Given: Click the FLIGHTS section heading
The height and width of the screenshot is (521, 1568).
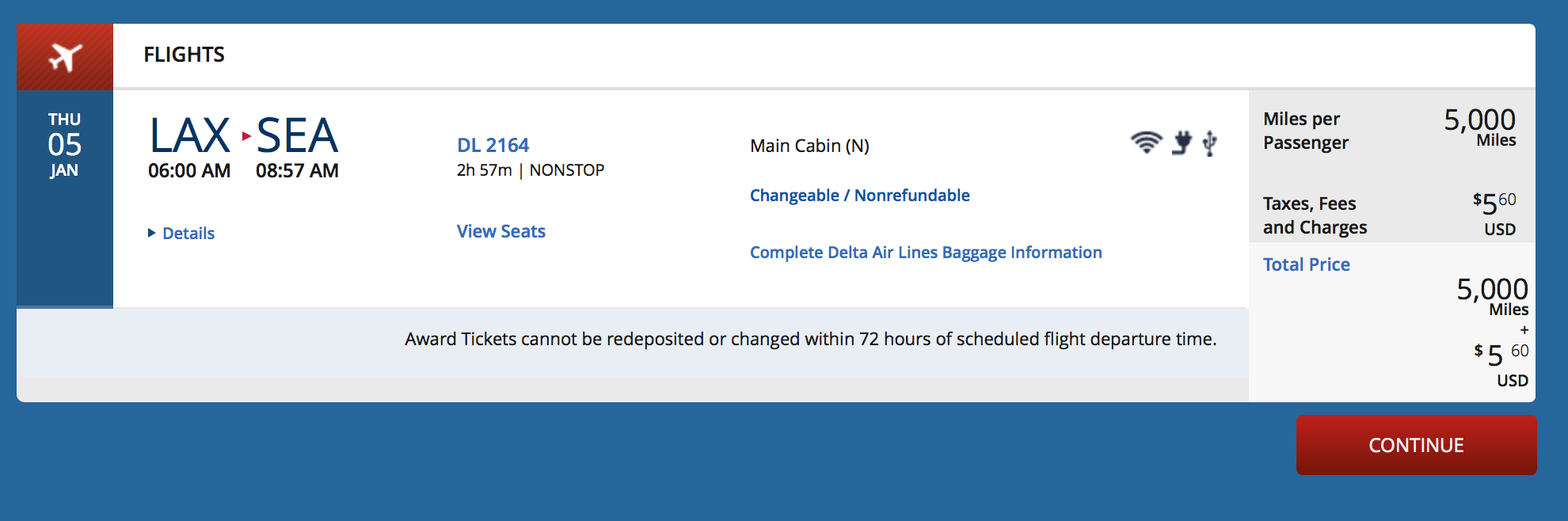Looking at the screenshot, I should click(184, 55).
